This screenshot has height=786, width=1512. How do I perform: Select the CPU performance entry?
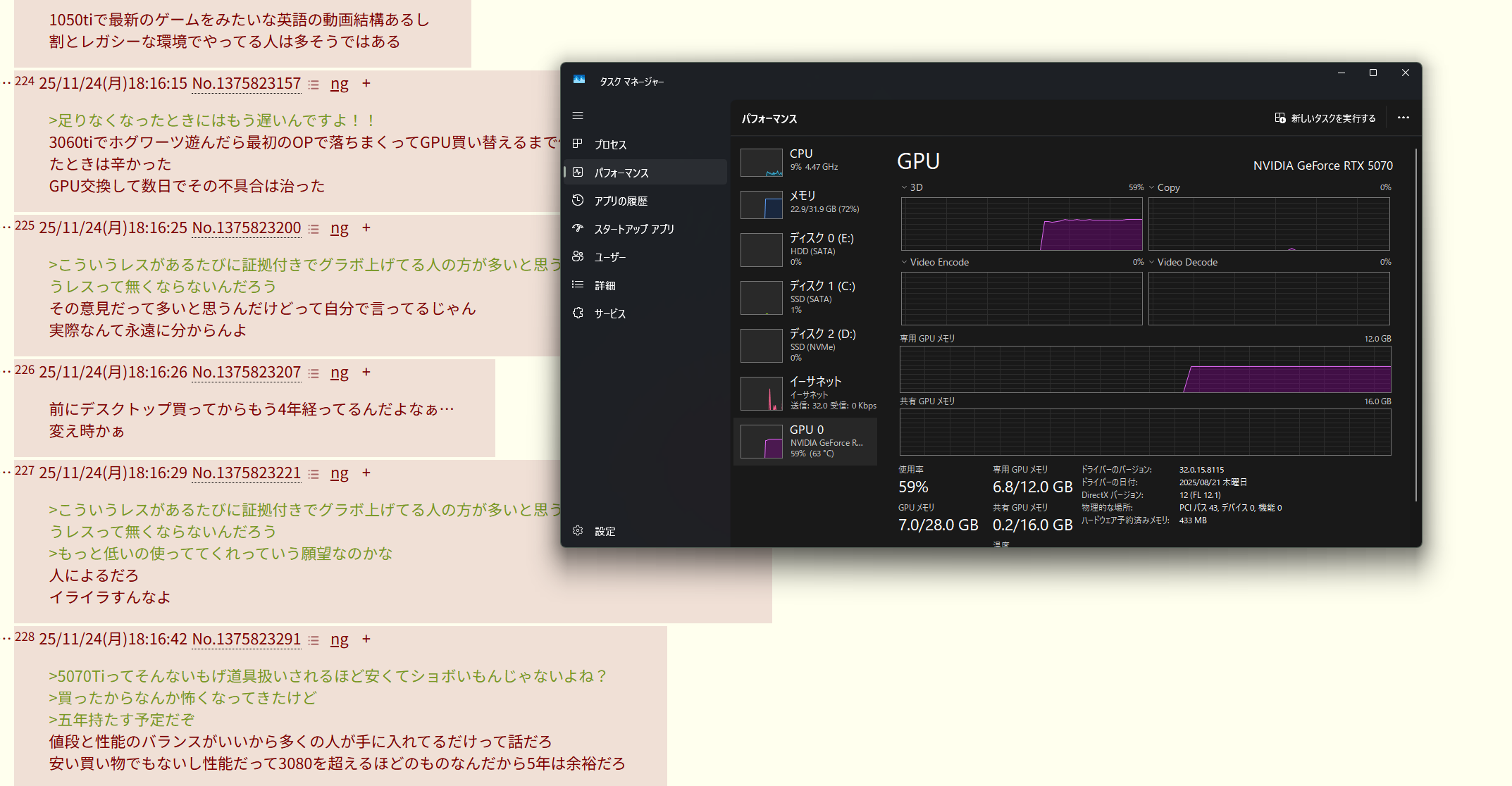coord(806,161)
